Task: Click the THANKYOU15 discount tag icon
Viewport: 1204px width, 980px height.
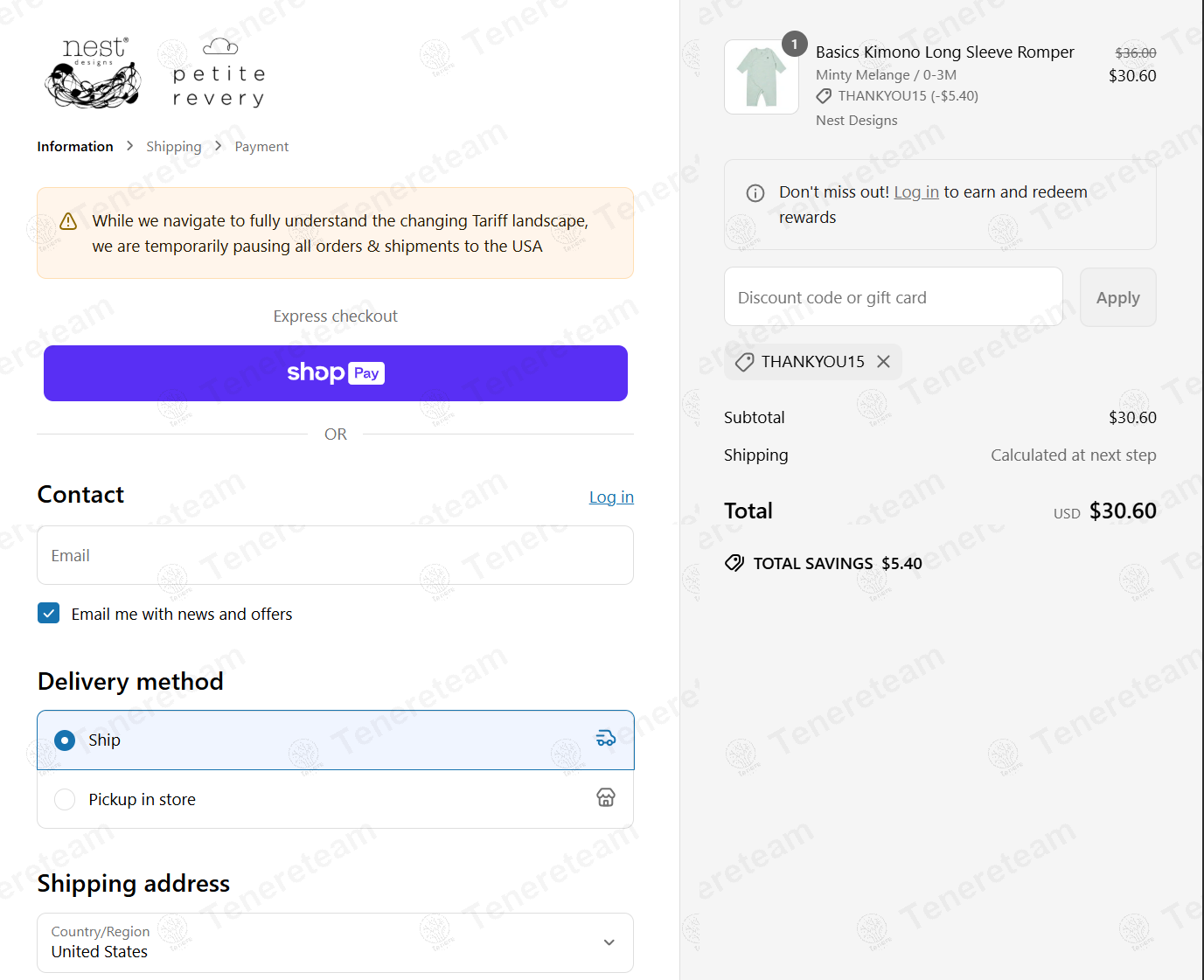Action: (745, 362)
